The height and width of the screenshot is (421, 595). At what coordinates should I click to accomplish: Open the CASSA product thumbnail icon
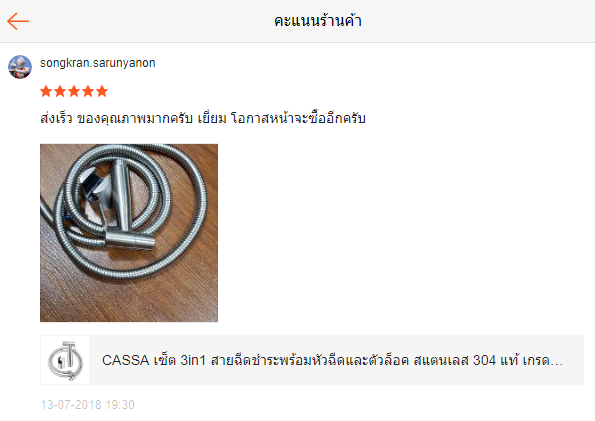65,360
